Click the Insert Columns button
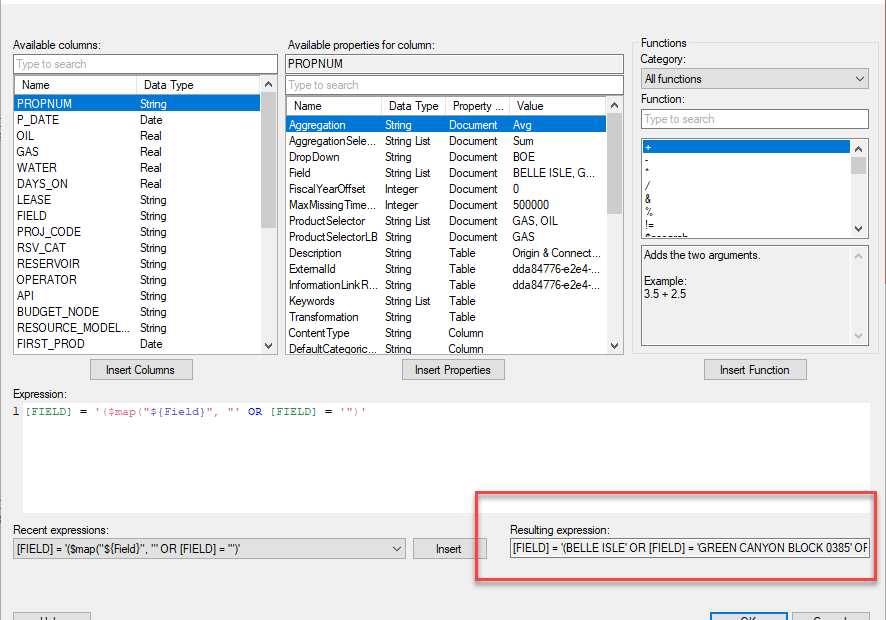886x620 pixels. coord(141,370)
